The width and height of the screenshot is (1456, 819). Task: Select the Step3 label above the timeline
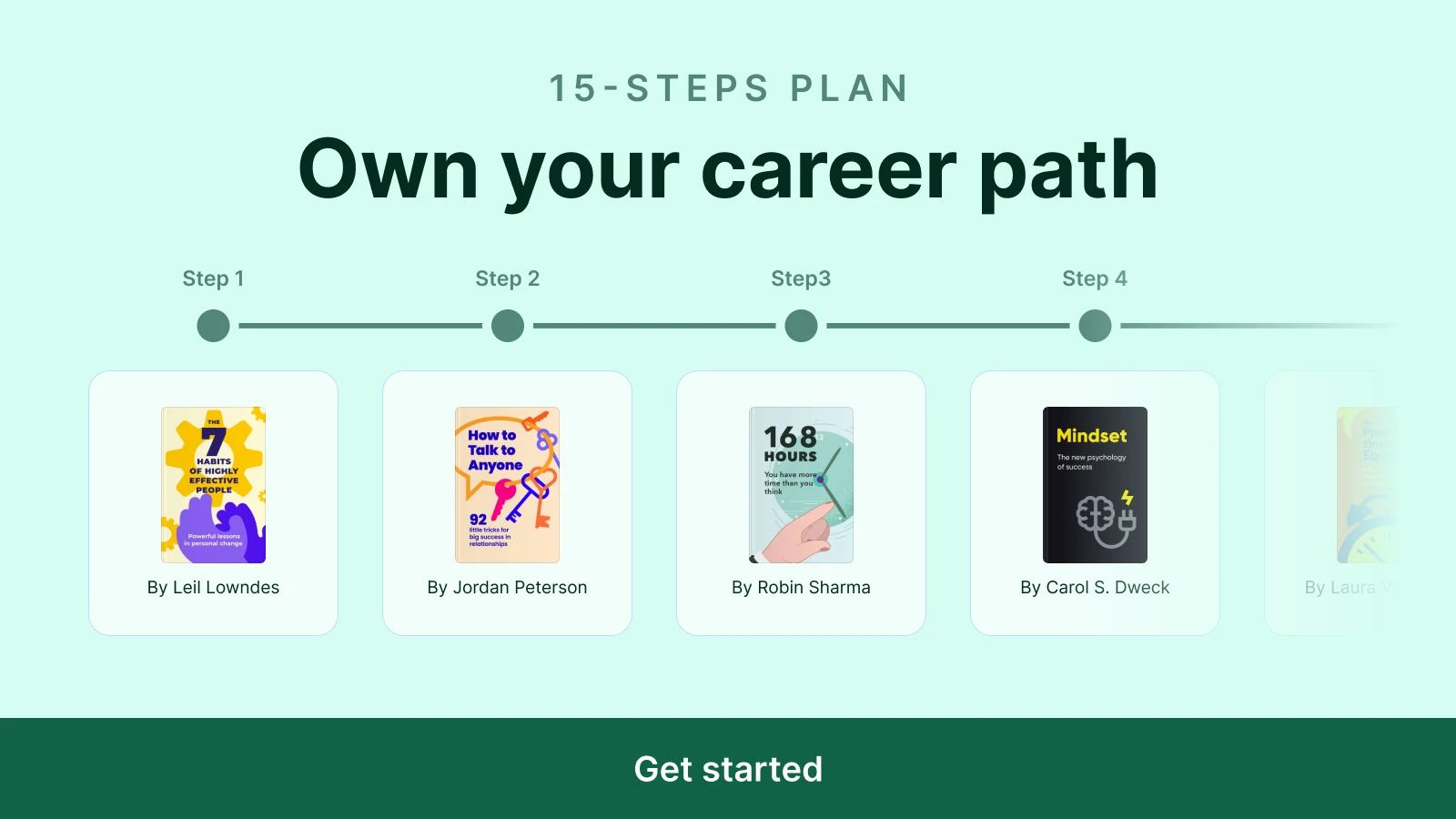[x=801, y=278]
